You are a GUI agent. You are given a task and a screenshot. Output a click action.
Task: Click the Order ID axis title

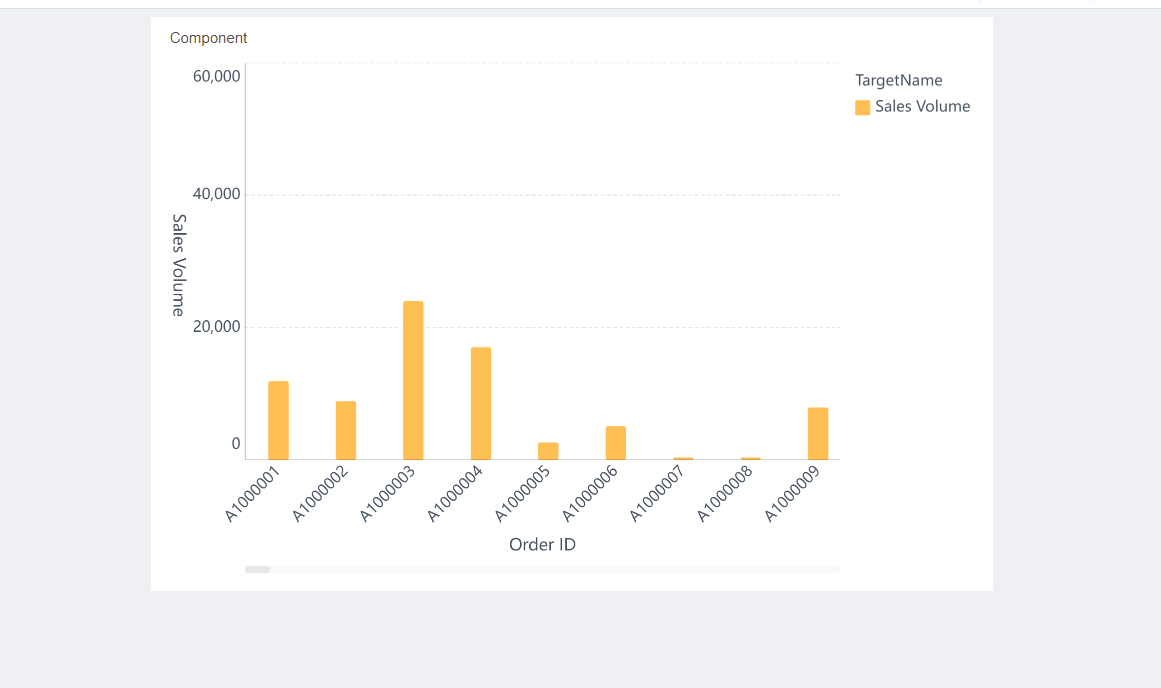[541, 544]
